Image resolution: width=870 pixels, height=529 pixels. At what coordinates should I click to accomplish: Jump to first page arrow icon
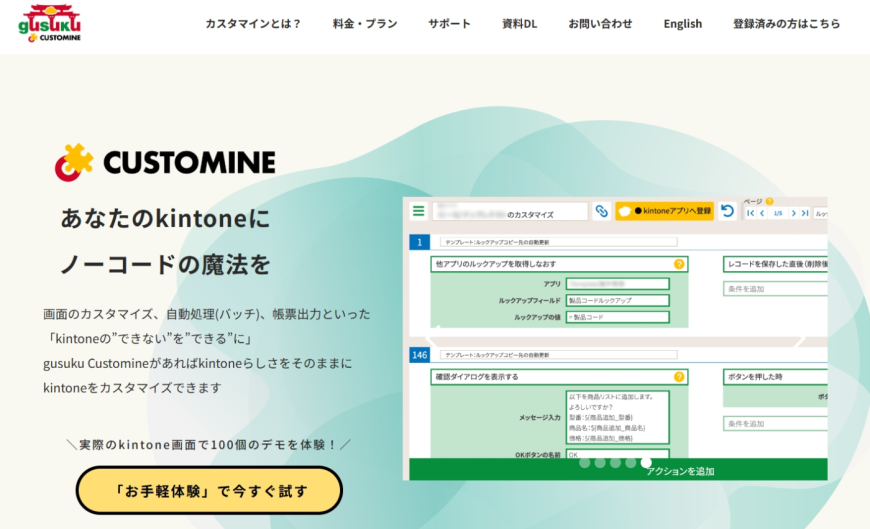click(x=751, y=213)
